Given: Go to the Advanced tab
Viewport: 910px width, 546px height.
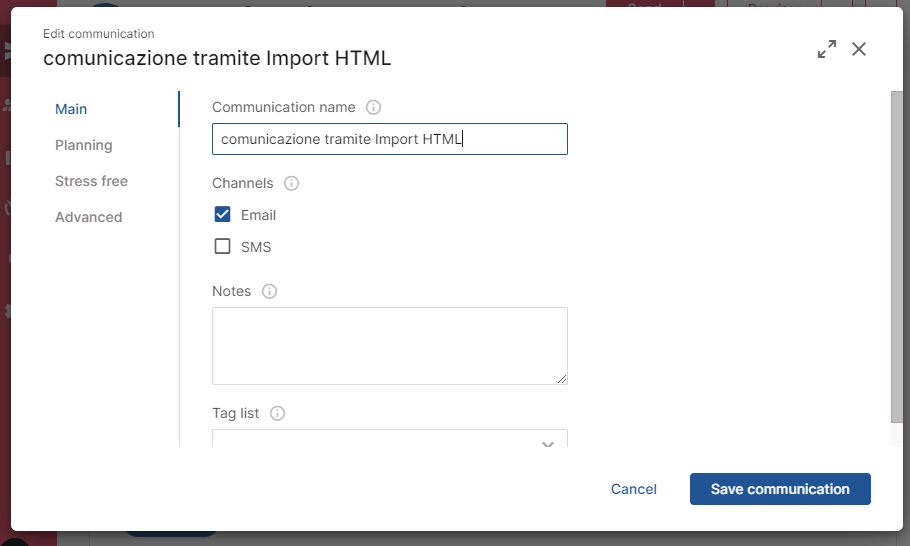Looking at the screenshot, I should point(88,217).
